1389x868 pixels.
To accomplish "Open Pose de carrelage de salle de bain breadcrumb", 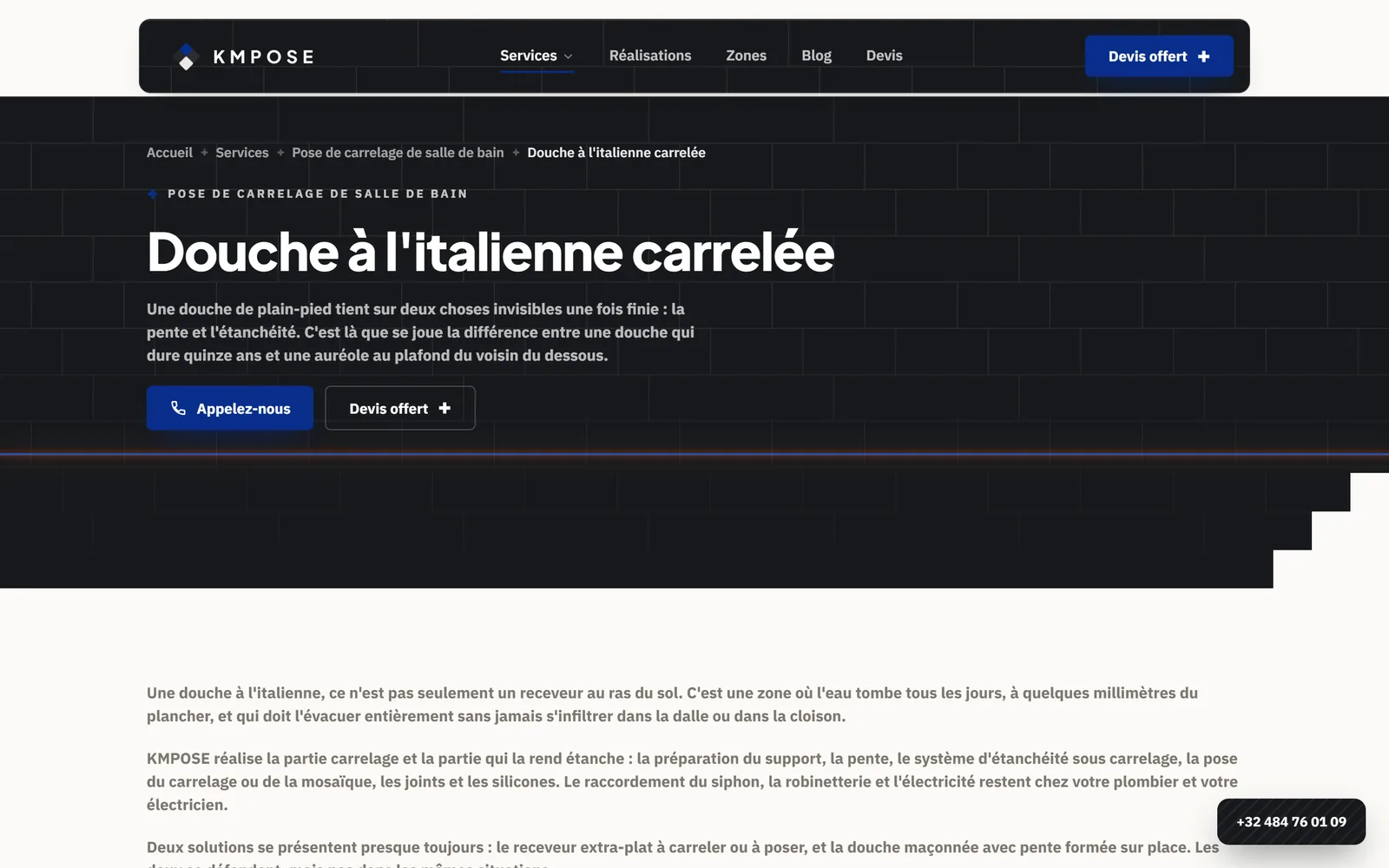I will [x=398, y=153].
